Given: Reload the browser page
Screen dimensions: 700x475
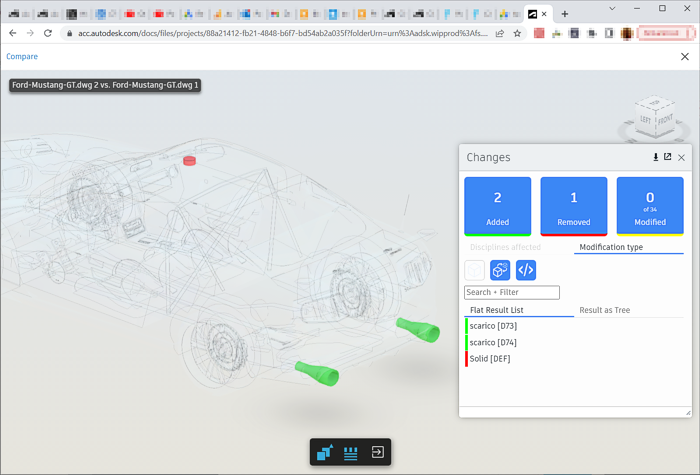Looking at the screenshot, I should [x=48, y=33].
